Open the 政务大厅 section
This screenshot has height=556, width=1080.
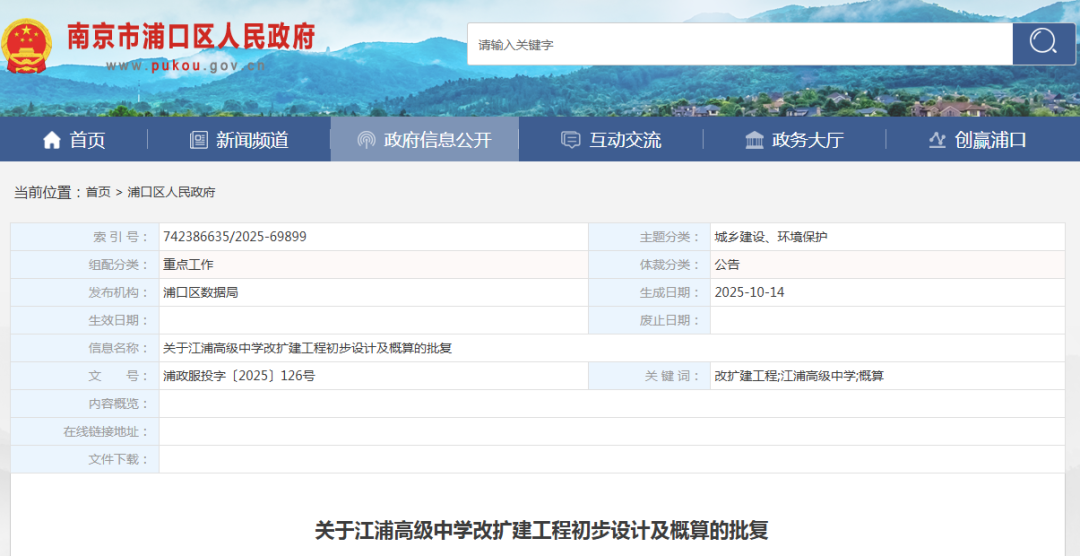click(x=807, y=140)
